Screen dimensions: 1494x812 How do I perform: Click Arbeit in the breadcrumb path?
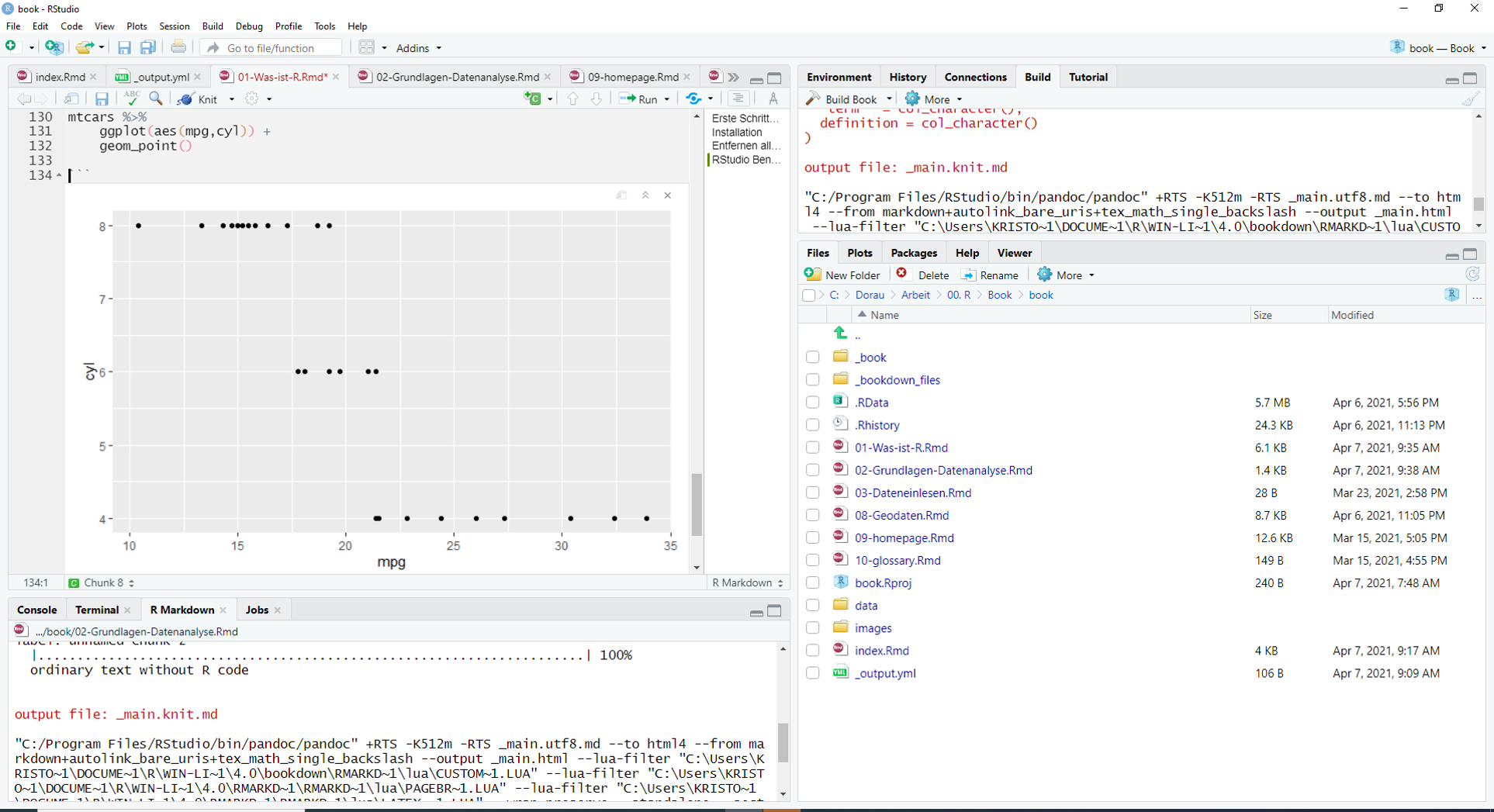(915, 295)
